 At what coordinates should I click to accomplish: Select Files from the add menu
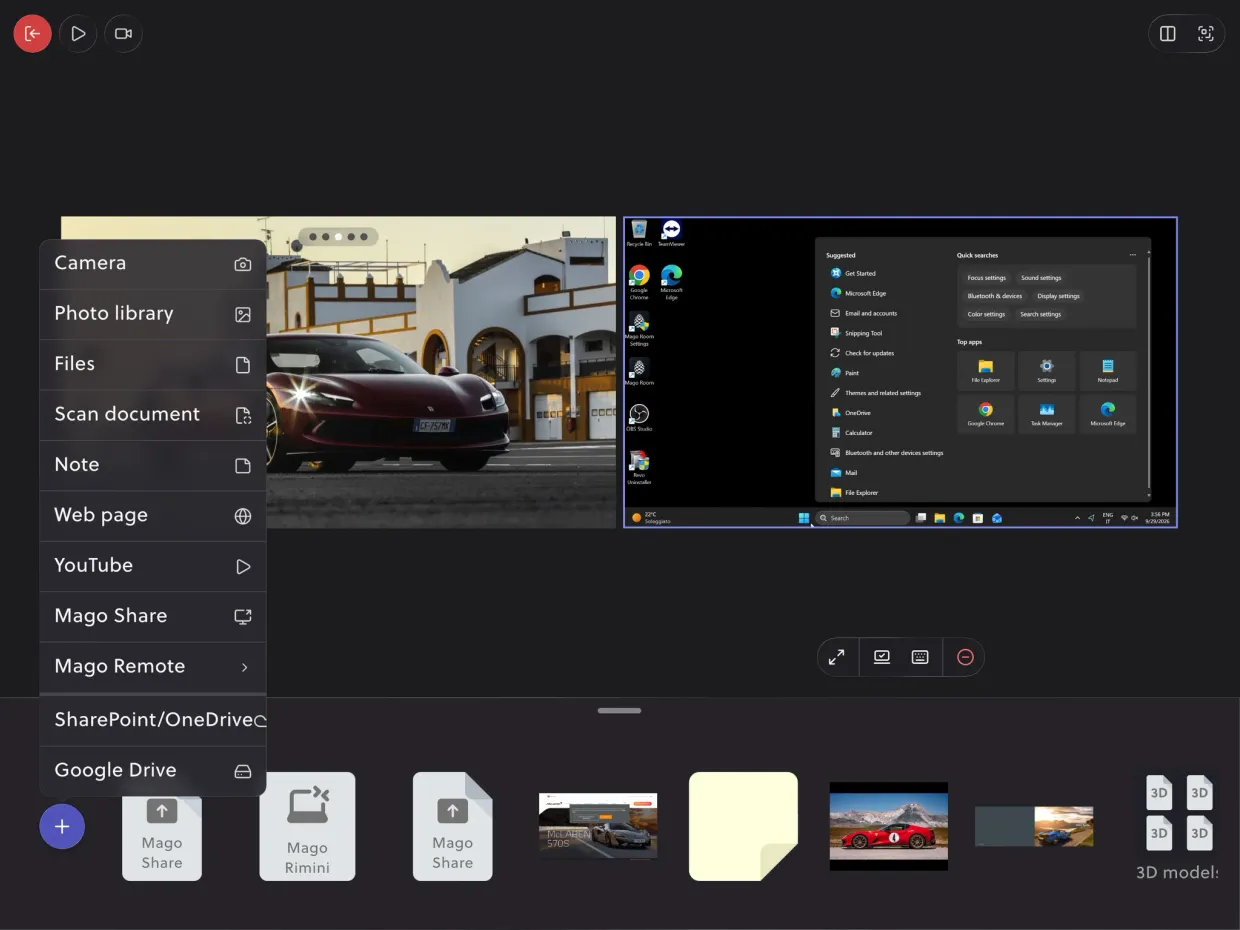(153, 364)
